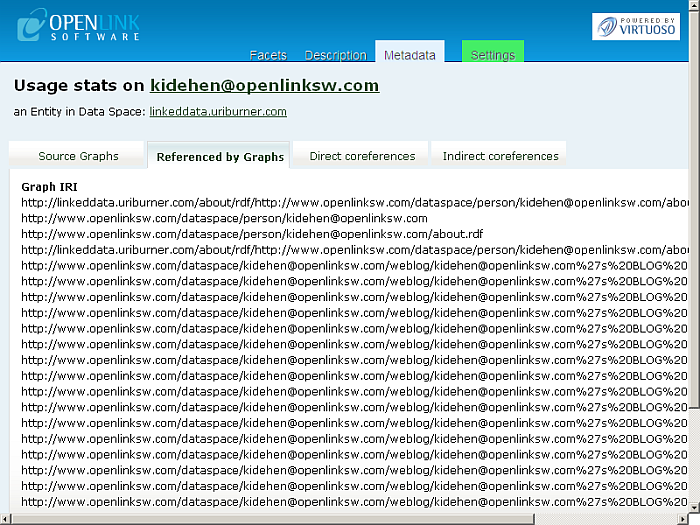The height and width of the screenshot is (525, 700).
Task: Open Direct coreferences tab
Action: (362, 156)
